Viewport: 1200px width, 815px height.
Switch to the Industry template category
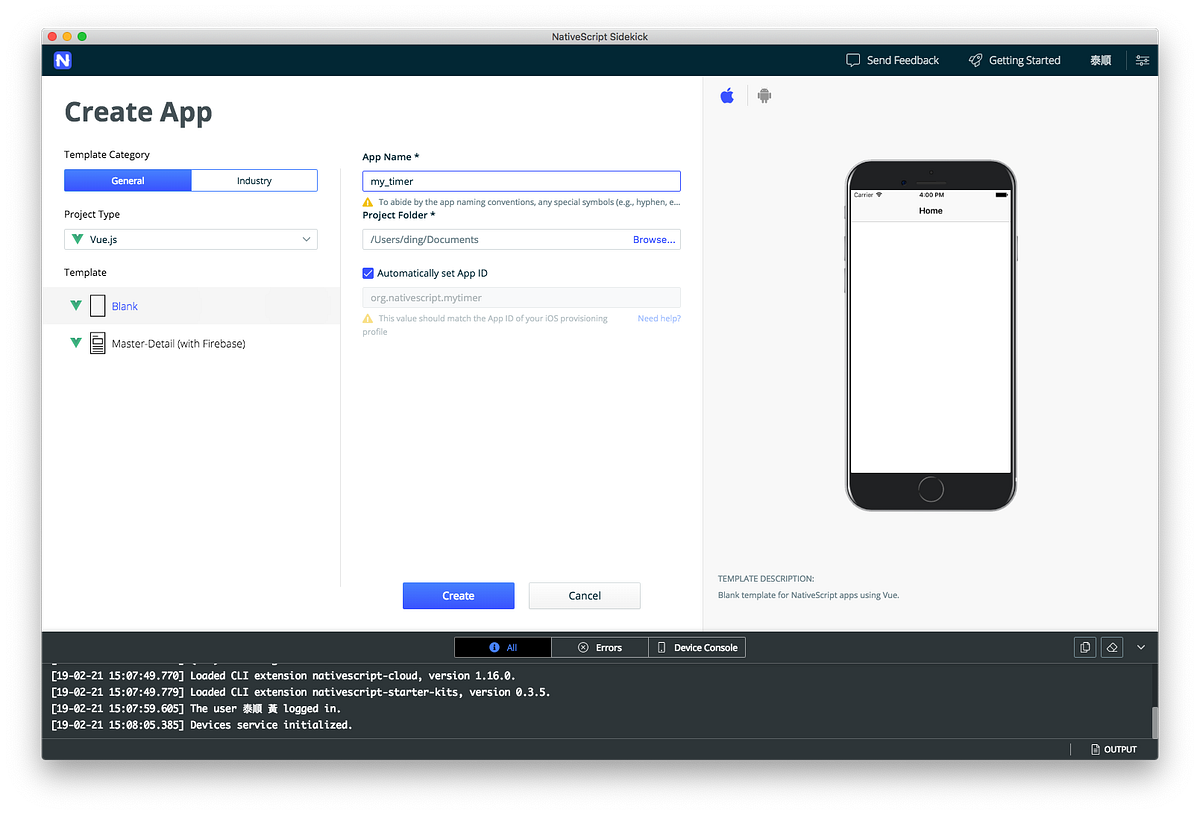(254, 180)
